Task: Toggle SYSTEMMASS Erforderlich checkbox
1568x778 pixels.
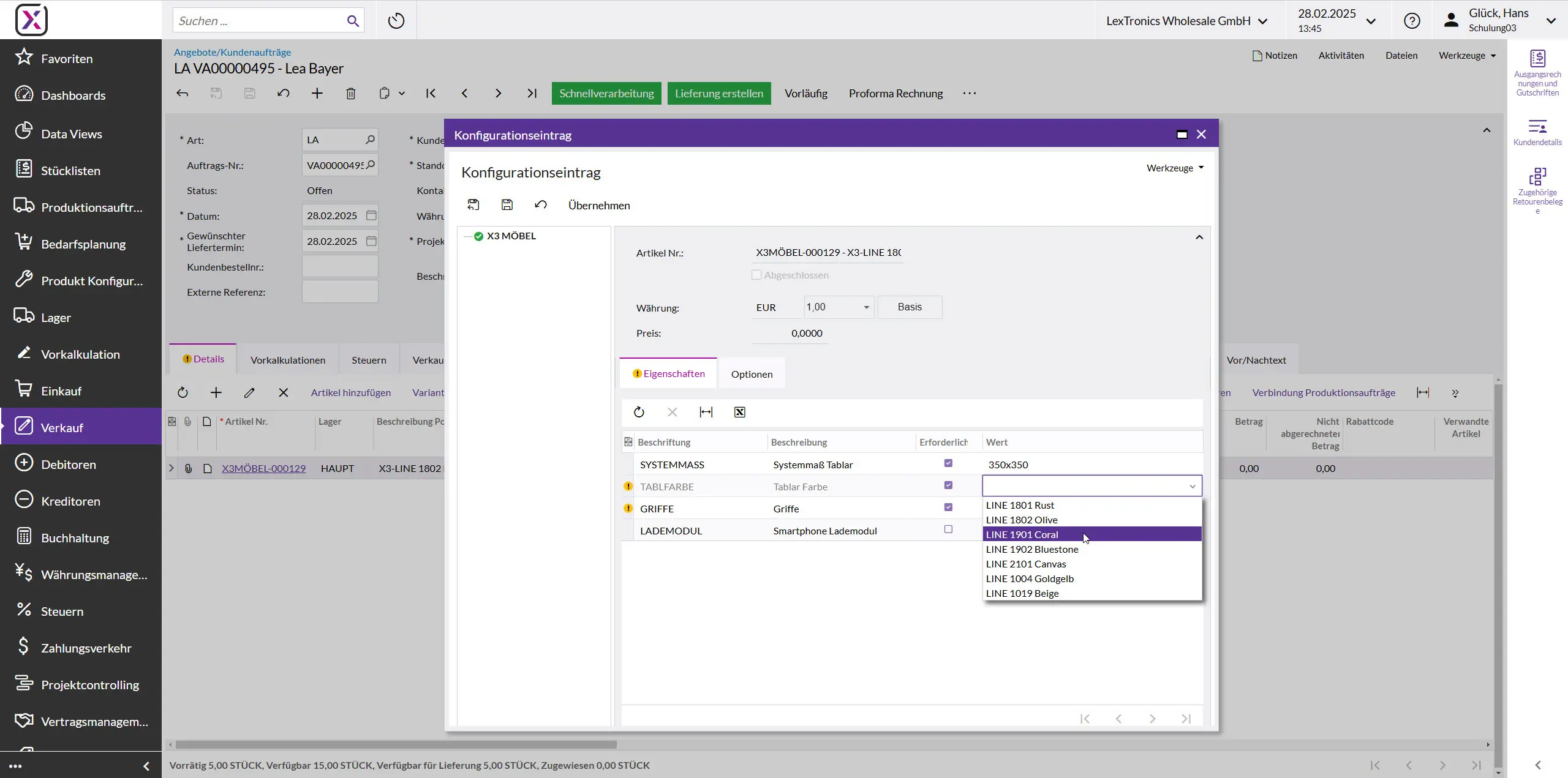Action: tap(948, 463)
